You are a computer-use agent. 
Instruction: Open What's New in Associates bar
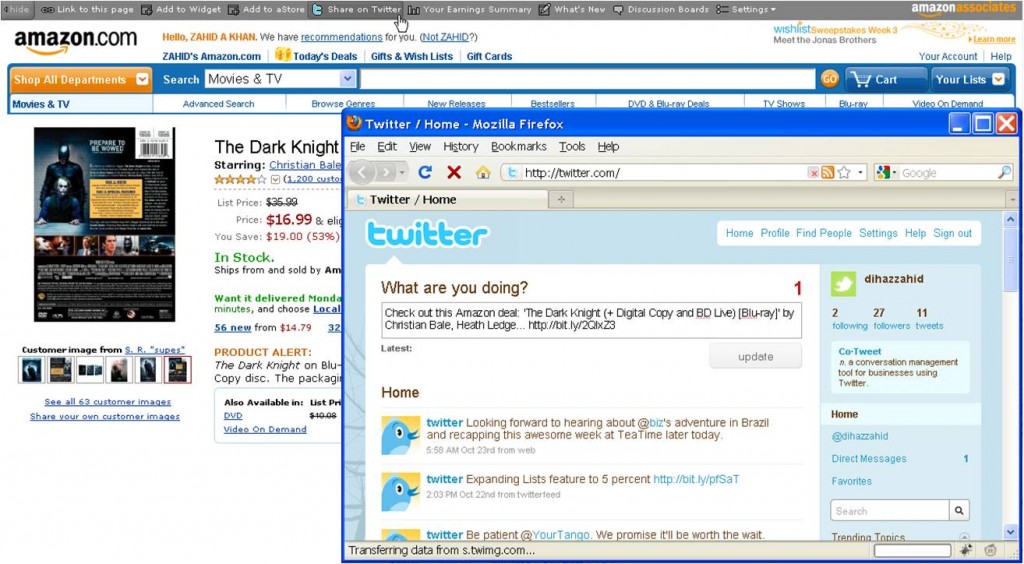pyautogui.click(x=571, y=10)
